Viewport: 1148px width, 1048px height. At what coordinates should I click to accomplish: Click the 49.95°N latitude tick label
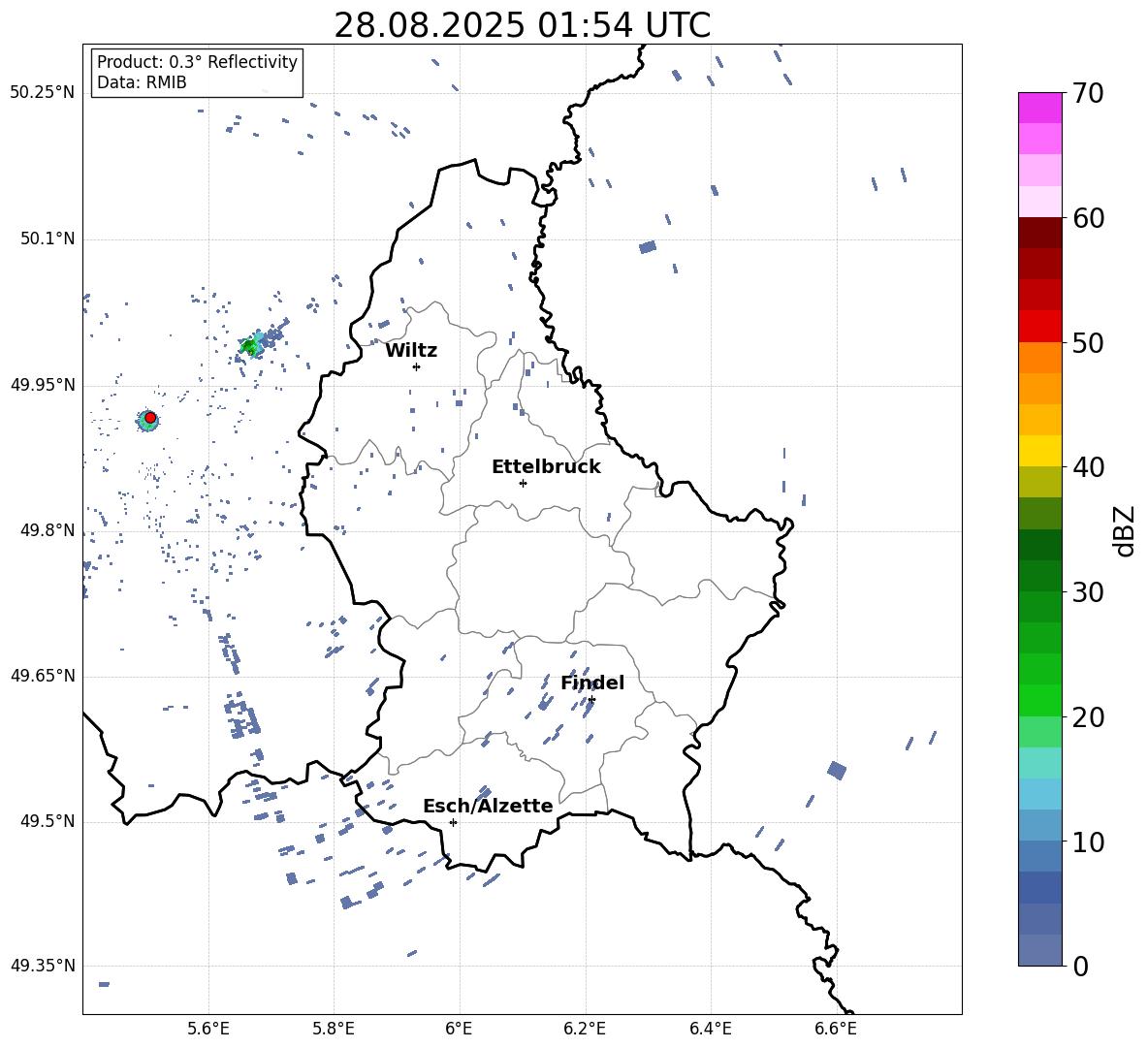(x=42, y=385)
